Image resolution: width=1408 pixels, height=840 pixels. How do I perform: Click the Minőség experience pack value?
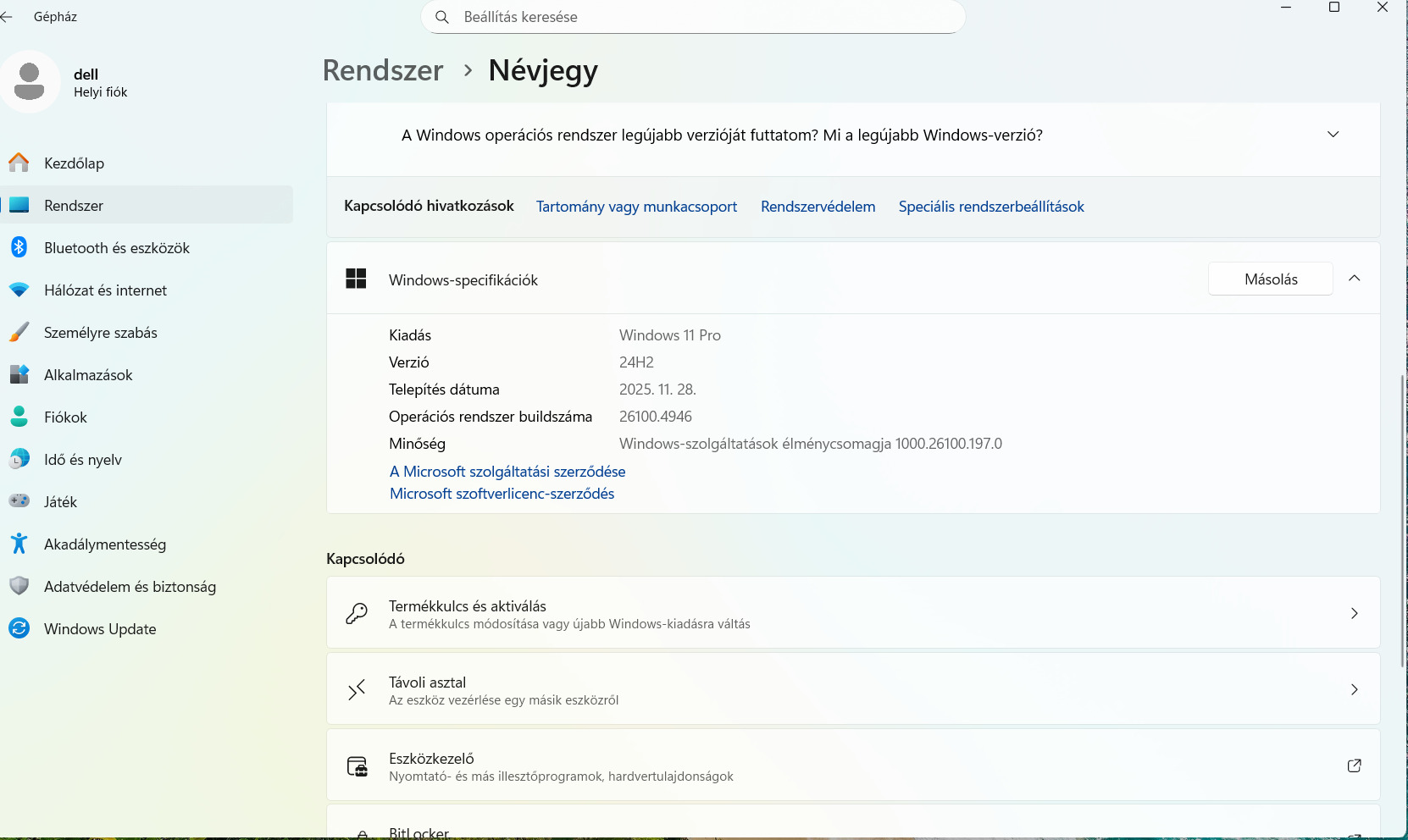[x=811, y=444]
